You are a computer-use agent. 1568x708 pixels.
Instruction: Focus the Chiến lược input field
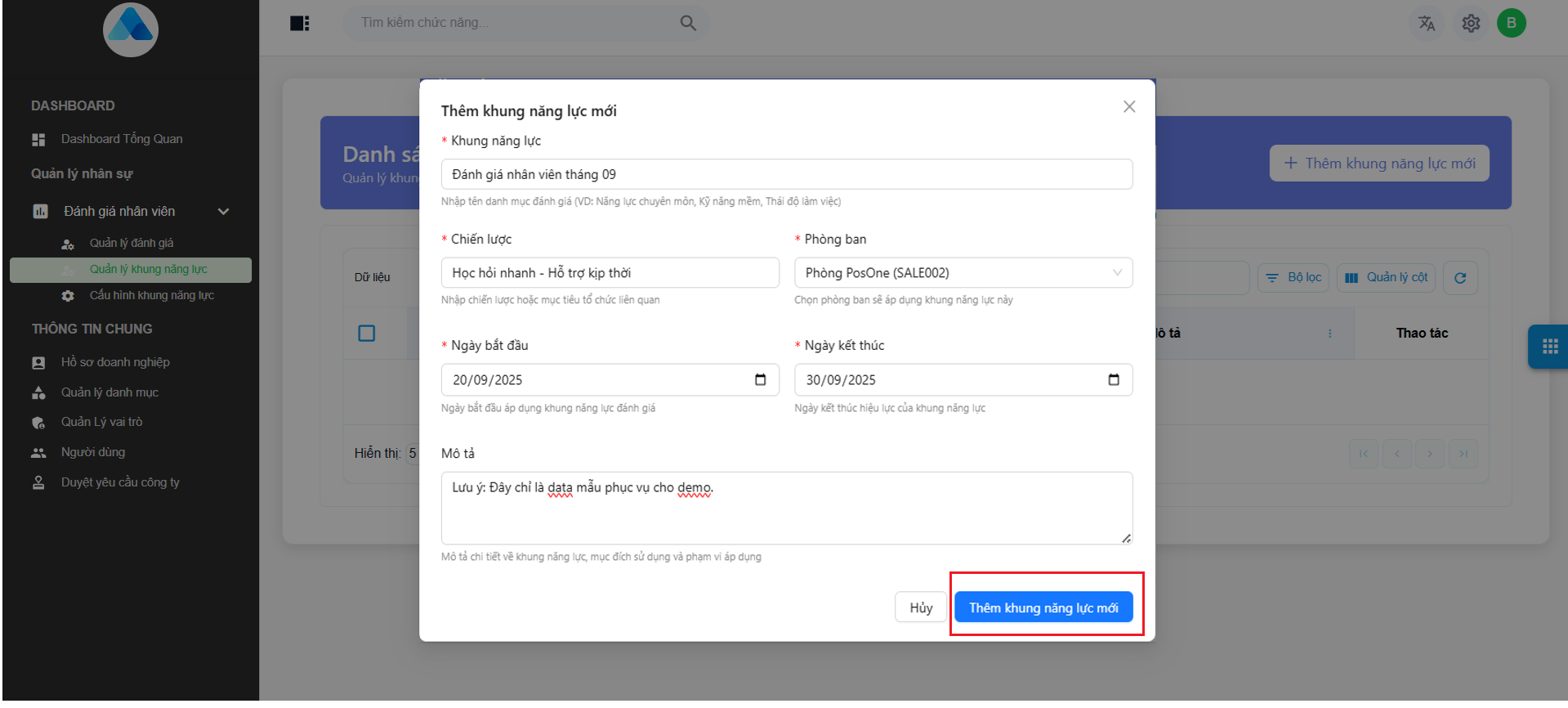click(x=610, y=273)
